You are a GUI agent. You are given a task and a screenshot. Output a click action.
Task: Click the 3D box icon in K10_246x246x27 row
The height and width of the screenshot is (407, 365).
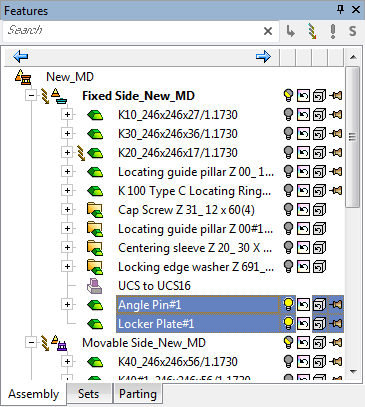tap(319, 115)
